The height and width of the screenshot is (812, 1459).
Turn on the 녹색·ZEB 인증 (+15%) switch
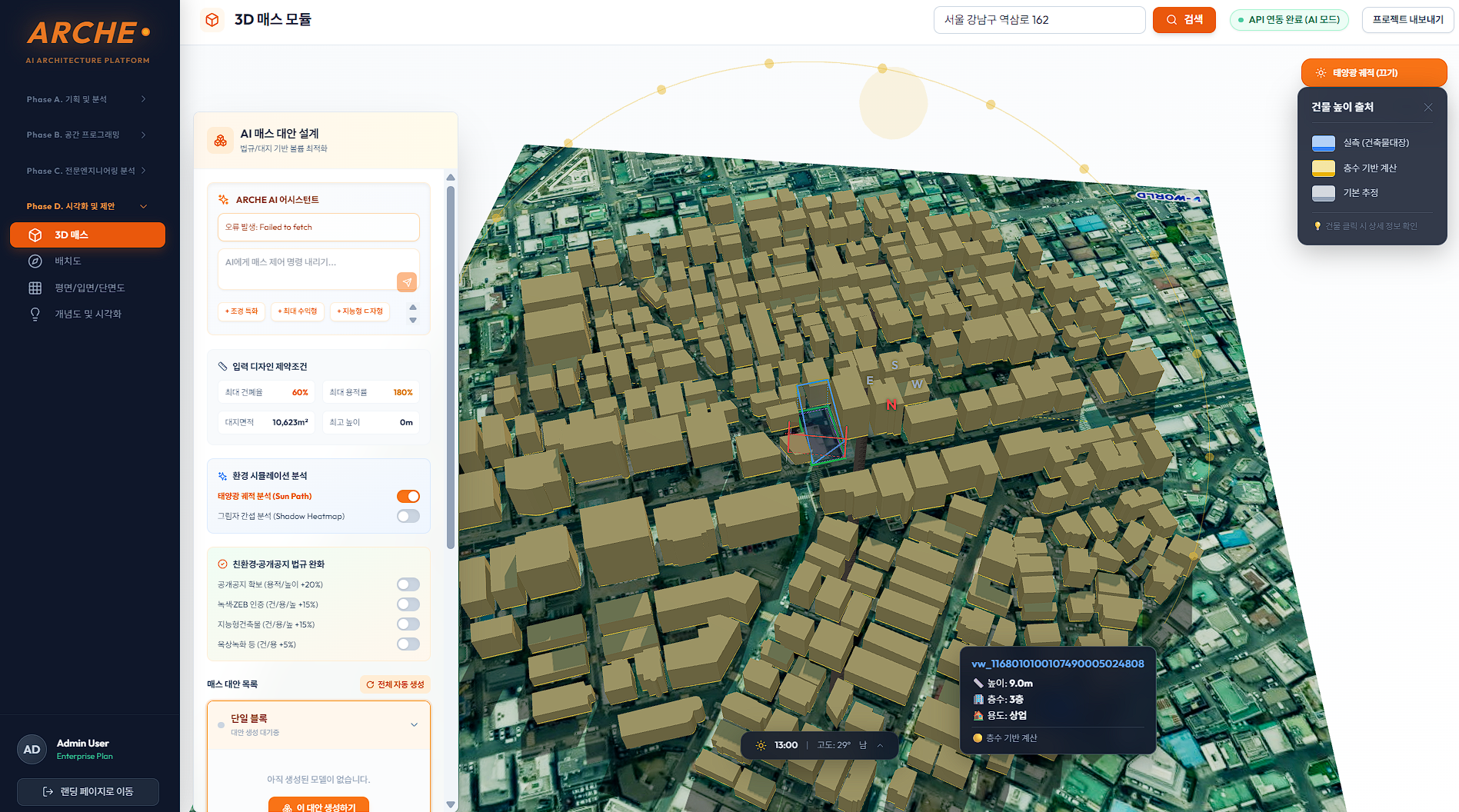[x=408, y=605]
